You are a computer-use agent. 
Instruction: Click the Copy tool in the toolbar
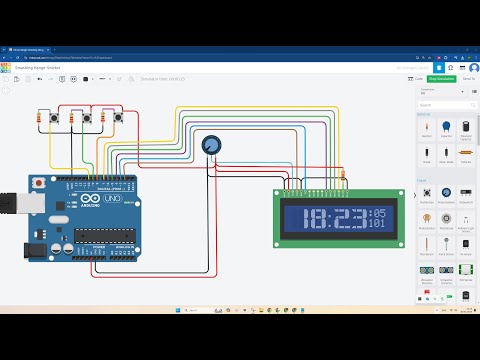(6, 79)
